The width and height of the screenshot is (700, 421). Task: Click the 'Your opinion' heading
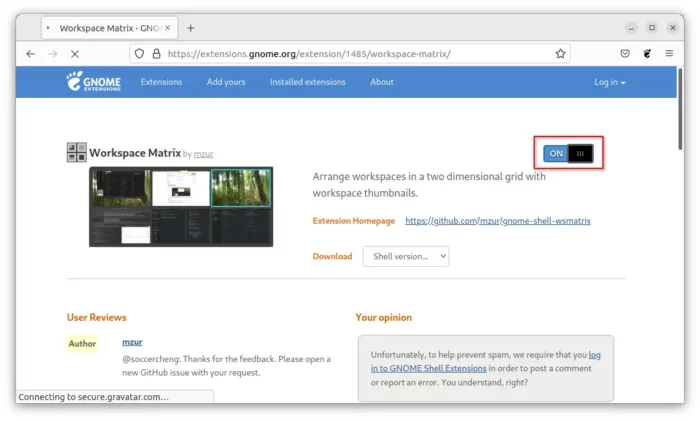tap(383, 317)
